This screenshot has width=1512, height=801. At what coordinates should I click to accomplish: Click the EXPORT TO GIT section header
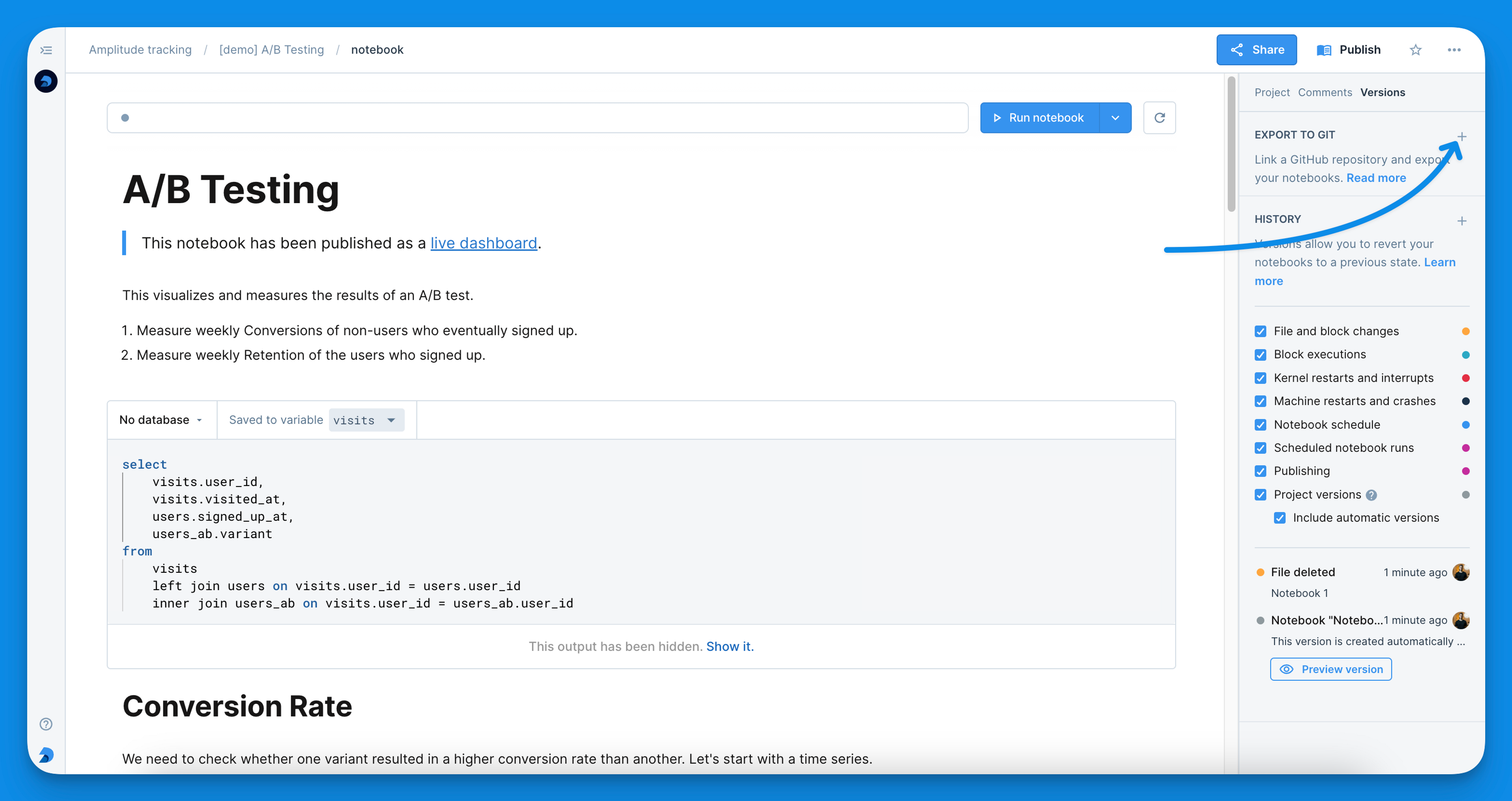point(1294,135)
